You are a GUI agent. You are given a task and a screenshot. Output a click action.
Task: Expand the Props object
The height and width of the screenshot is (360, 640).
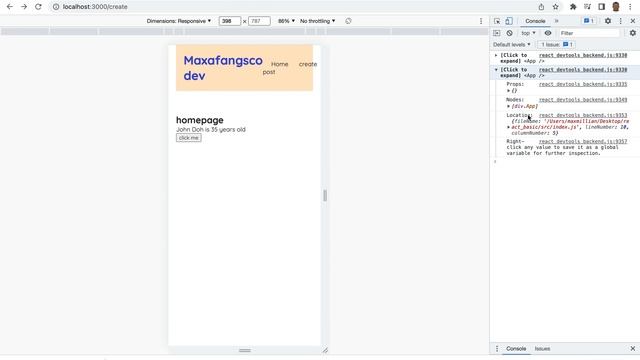point(509,91)
